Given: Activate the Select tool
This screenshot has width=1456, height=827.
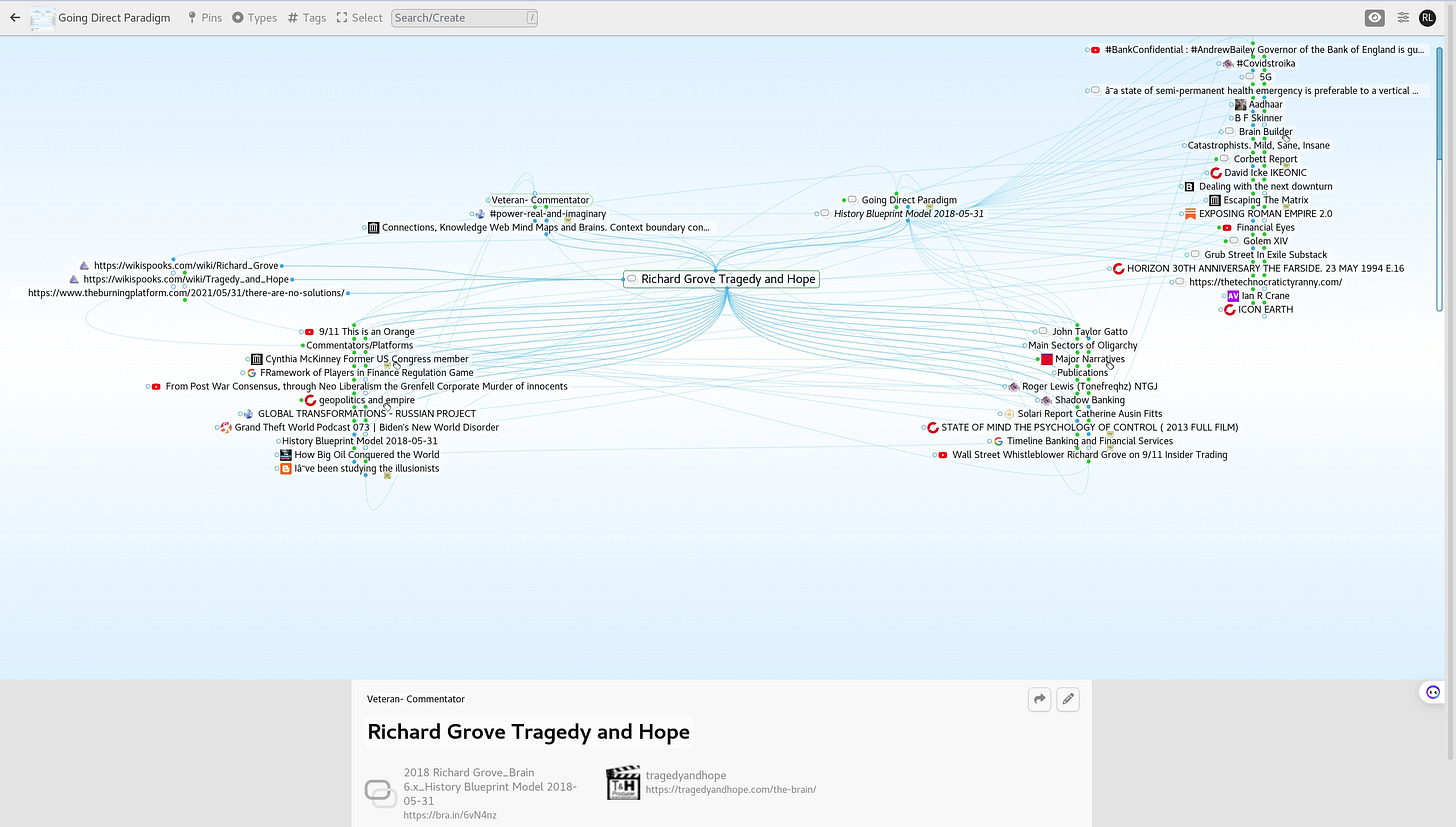Looking at the screenshot, I should pyautogui.click(x=360, y=17).
